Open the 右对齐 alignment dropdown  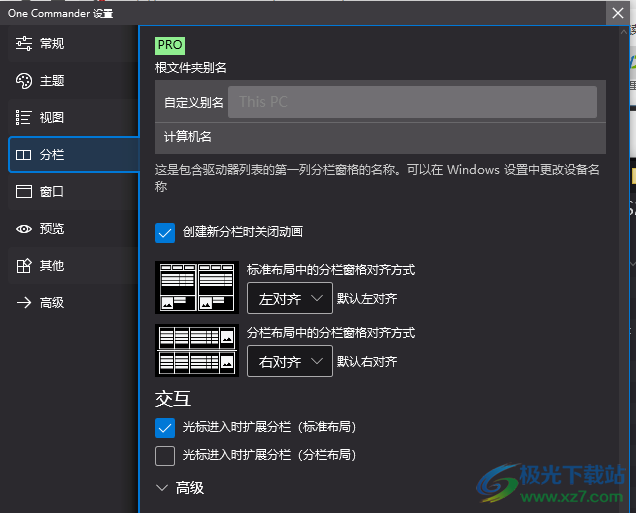pyautogui.click(x=290, y=361)
